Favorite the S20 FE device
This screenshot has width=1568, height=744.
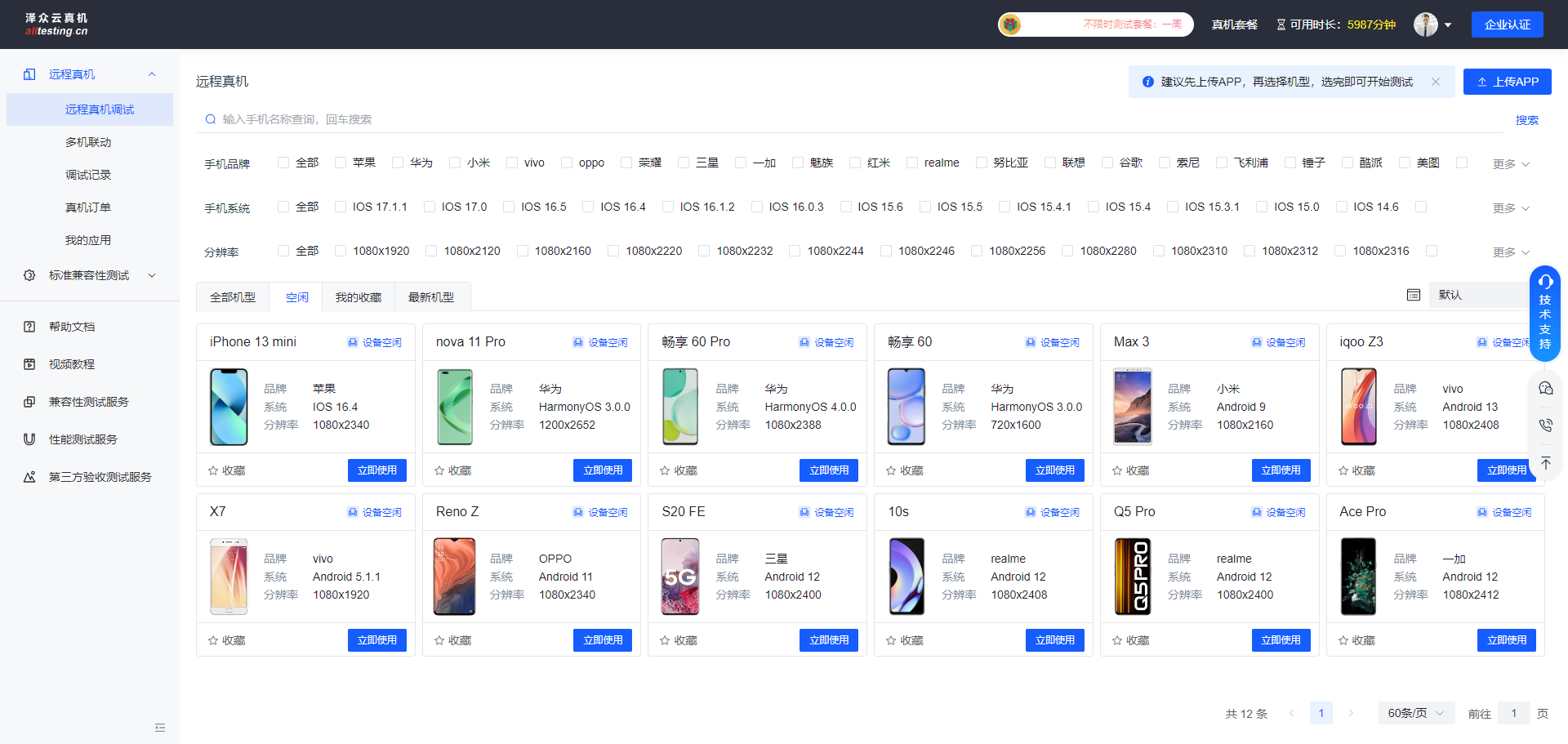[x=665, y=640]
